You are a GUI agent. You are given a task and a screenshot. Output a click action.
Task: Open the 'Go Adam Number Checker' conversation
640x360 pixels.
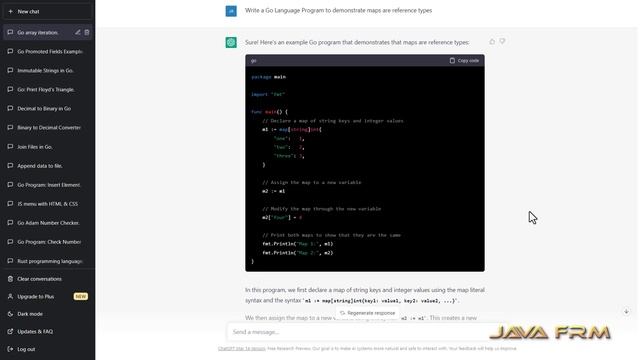pyautogui.click(x=47, y=223)
